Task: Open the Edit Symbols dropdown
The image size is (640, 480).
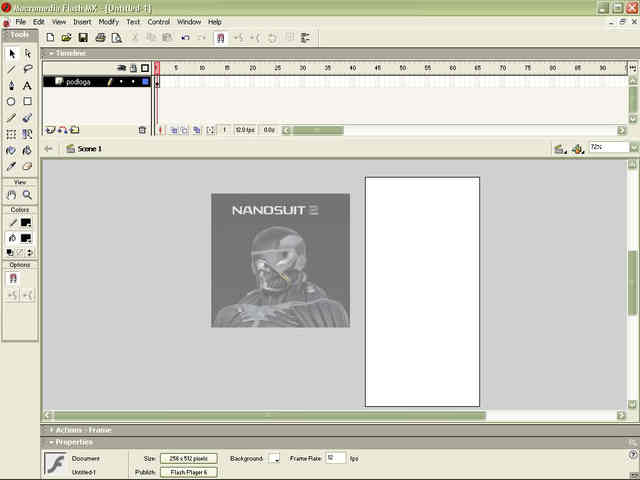Action: click(x=578, y=149)
